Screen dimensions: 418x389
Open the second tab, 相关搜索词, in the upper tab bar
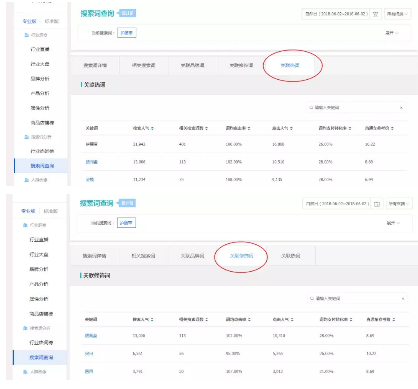click(143, 65)
